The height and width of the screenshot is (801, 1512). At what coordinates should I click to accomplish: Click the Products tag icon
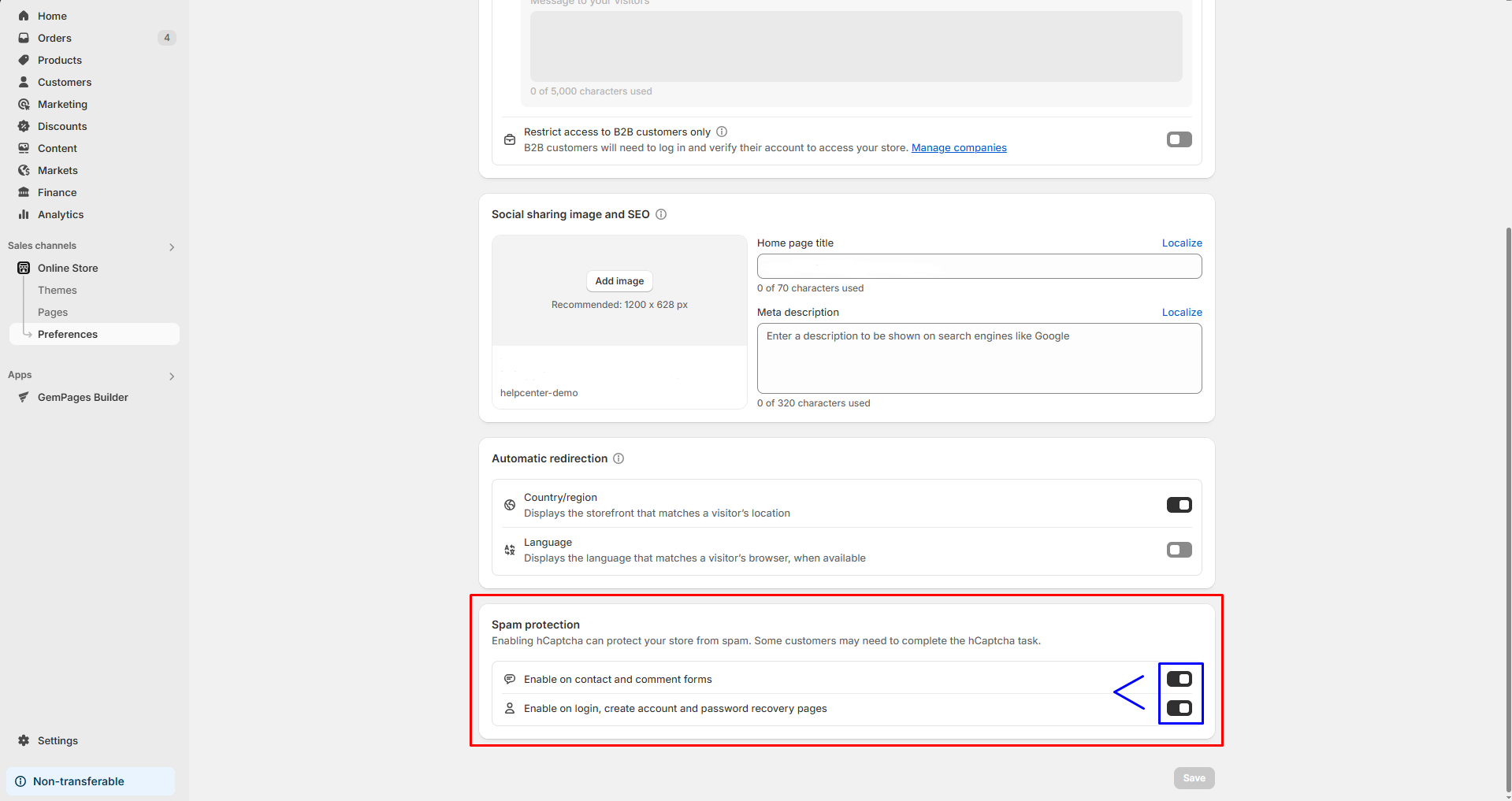point(24,60)
